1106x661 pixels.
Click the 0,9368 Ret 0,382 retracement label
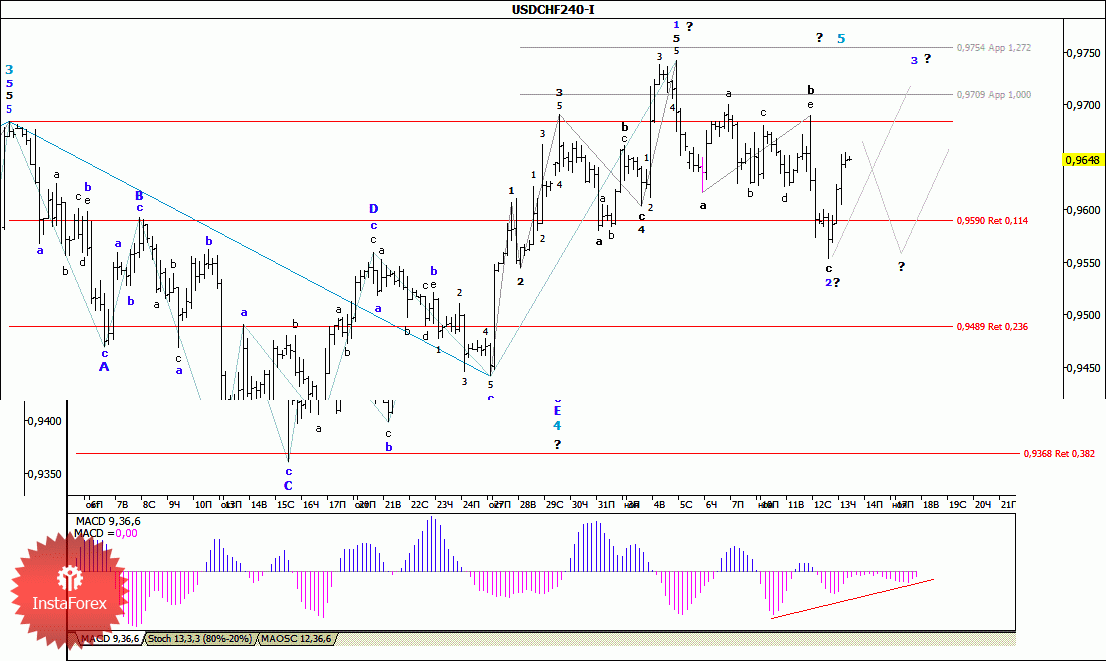tap(1059, 453)
